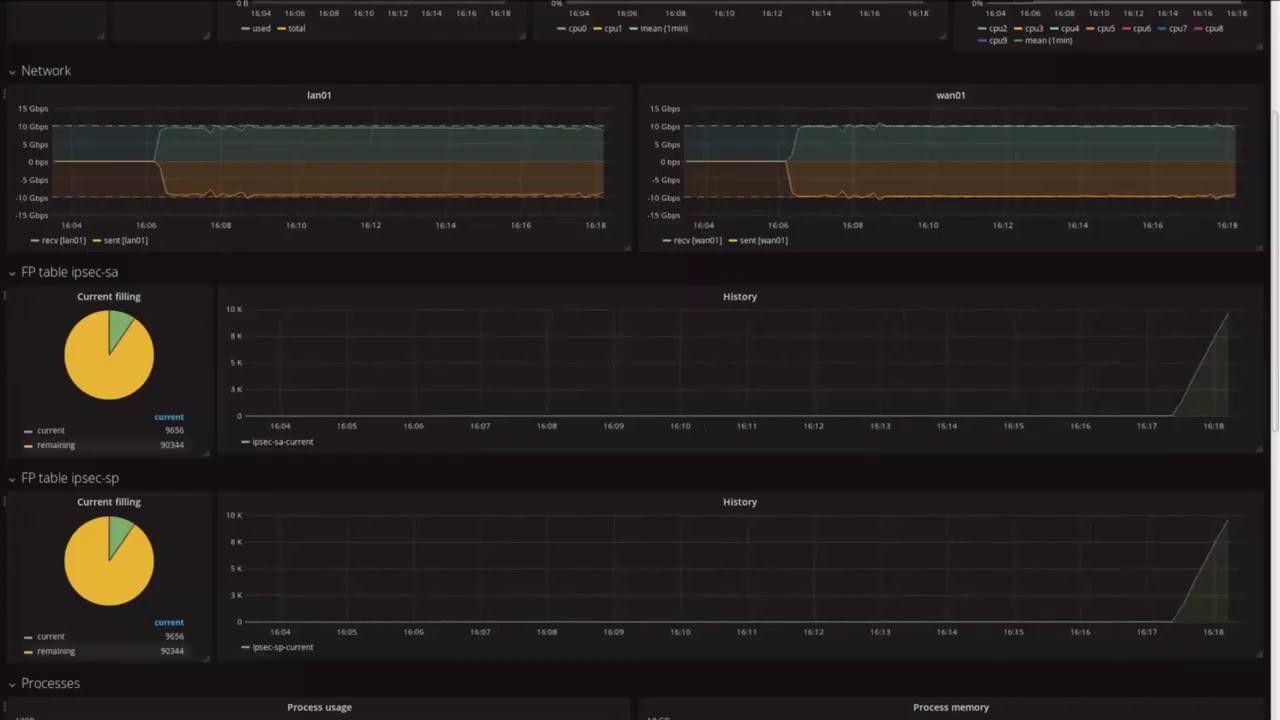Toggle the cpu0 series legend entry

571,28
